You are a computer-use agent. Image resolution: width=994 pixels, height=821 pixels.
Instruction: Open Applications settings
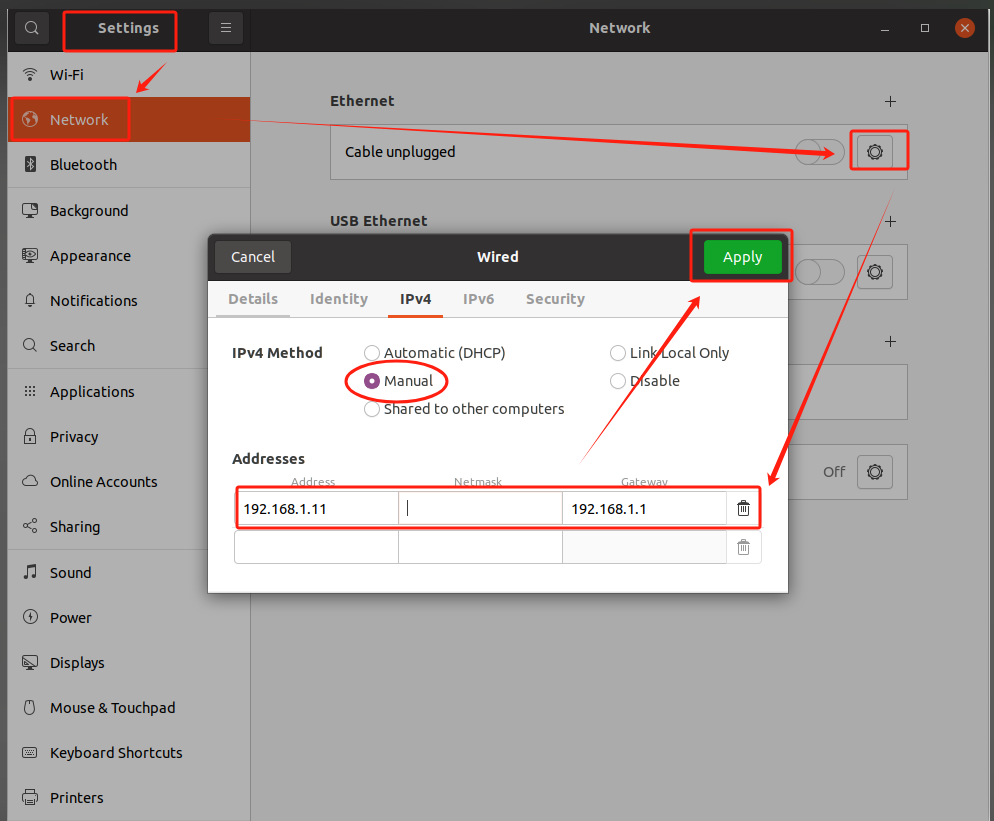click(129, 392)
